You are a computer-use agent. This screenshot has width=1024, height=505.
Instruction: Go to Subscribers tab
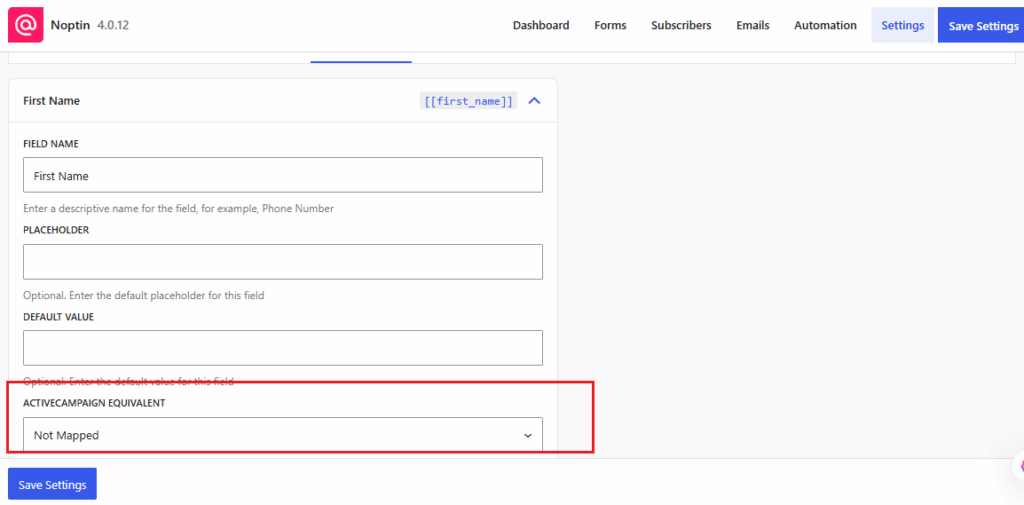point(681,25)
